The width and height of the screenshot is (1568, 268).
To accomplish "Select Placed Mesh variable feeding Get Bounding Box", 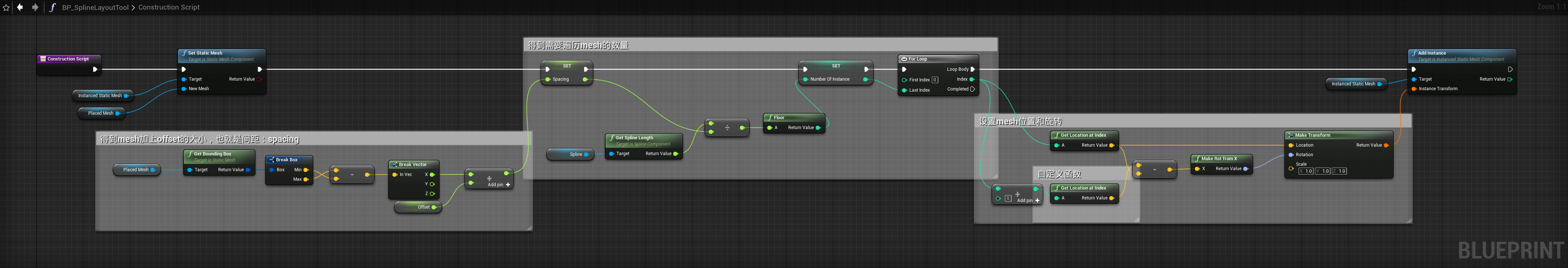I will coord(138,170).
